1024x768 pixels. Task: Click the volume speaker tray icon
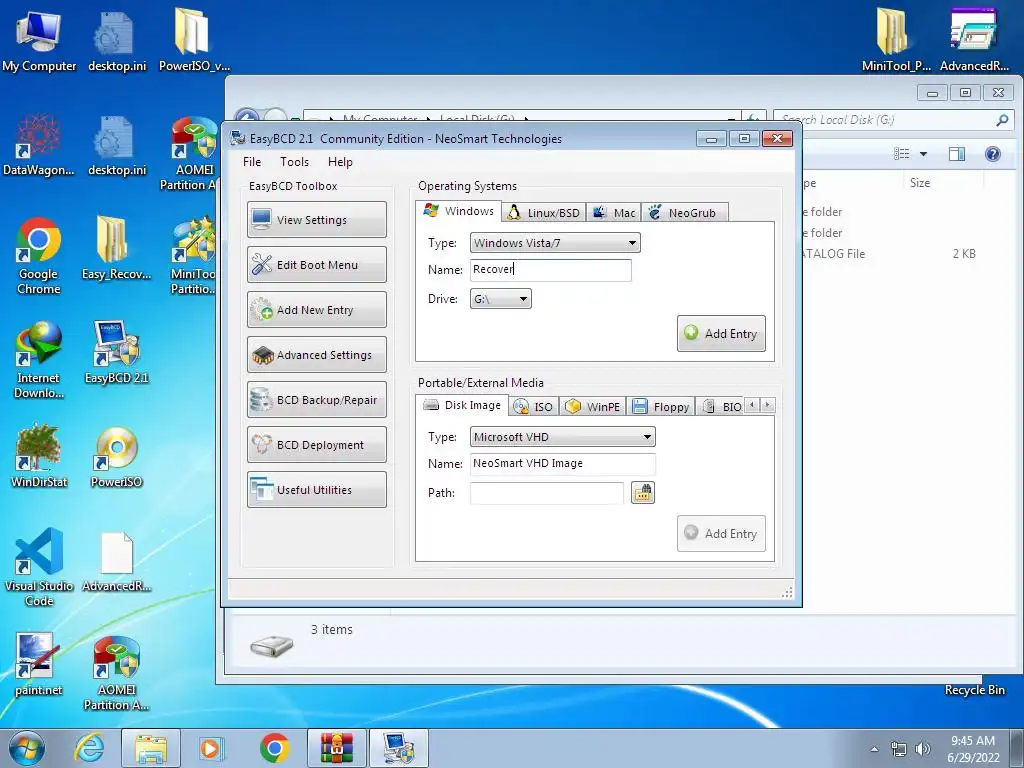(923, 749)
